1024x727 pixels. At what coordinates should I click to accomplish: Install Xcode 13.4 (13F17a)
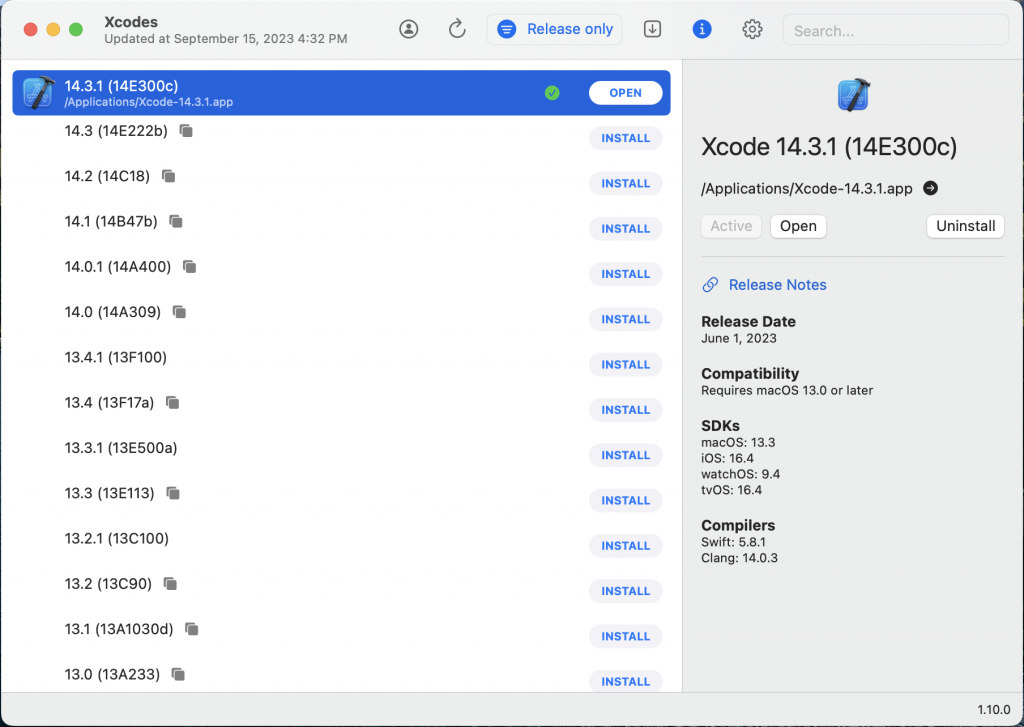626,410
